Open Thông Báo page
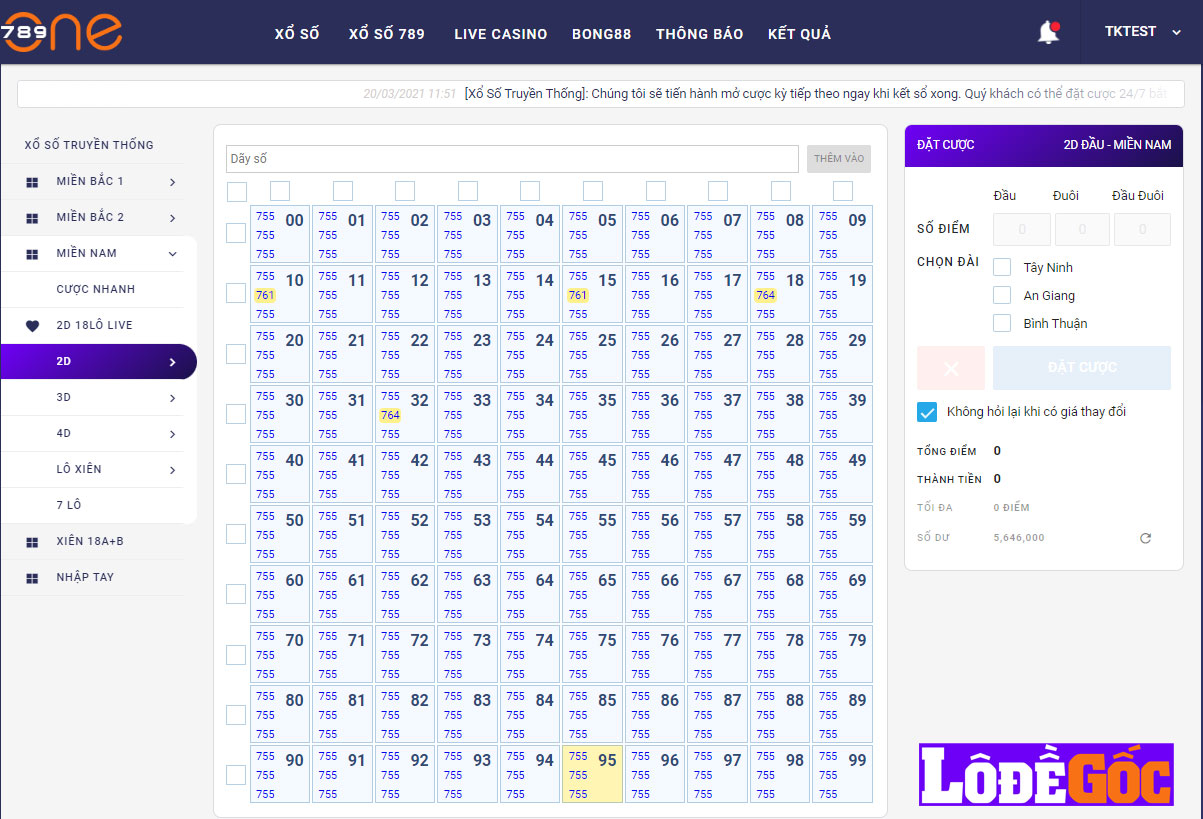The image size is (1203, 819). coord(700,34)
